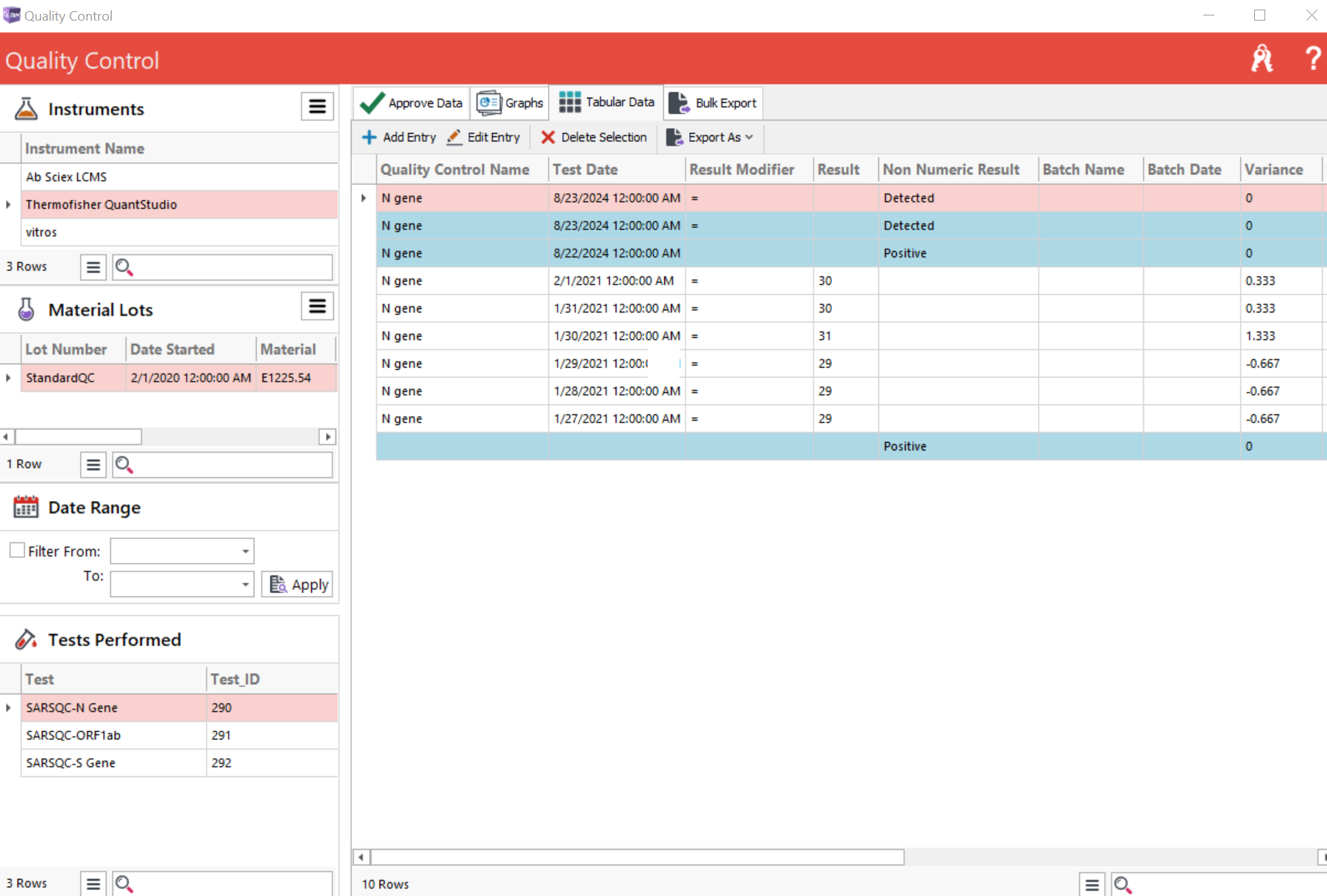The height and width of the screenshot is (896, 1327).
Task: Select the SARSQC-ORF1ab test row
Action: (x=179, y=736)
